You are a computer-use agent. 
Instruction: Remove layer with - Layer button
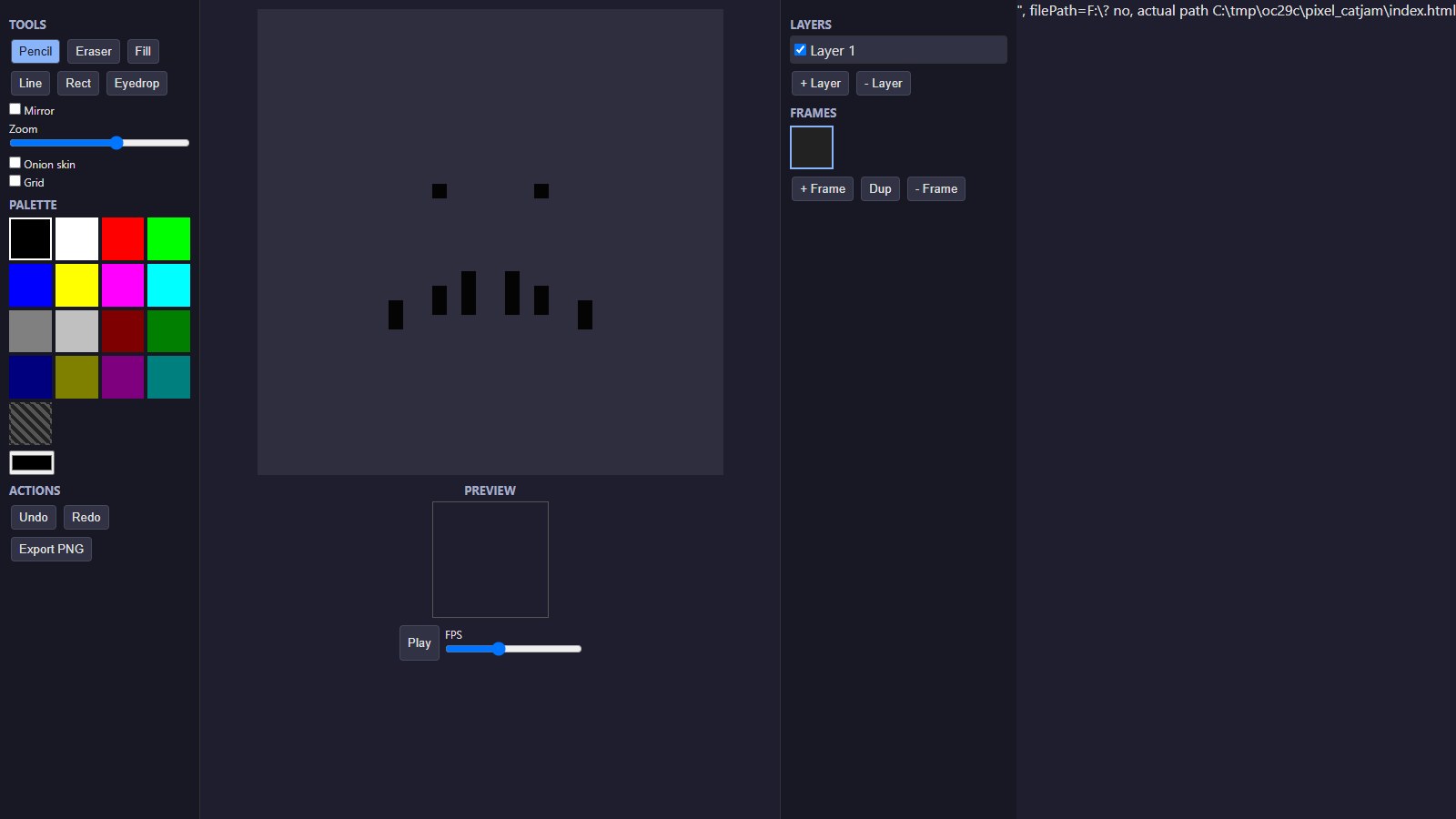click(x=884, y=84)
